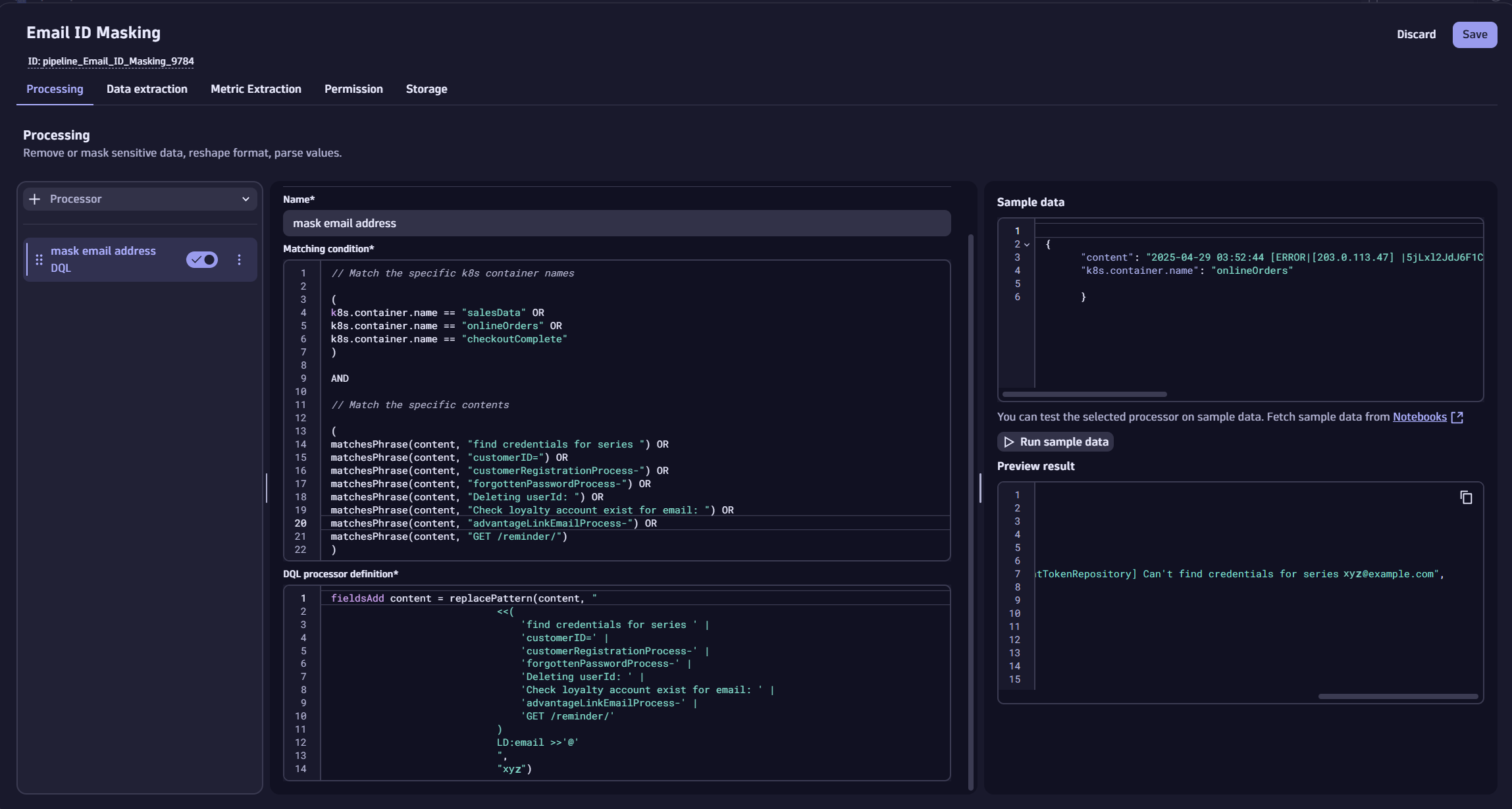Viewport: 1512px width, 809px height.
Task: Open the three-dot menu for mask email address
Action: 239,259
